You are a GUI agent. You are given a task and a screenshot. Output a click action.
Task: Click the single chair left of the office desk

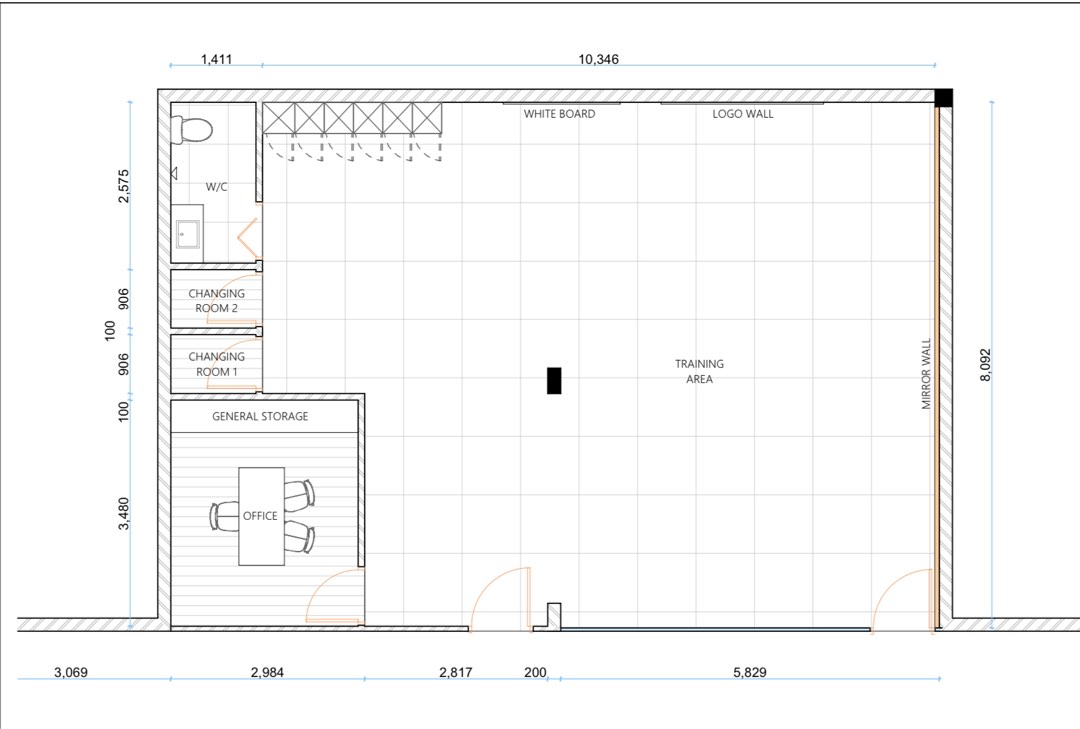pos(224,516)
